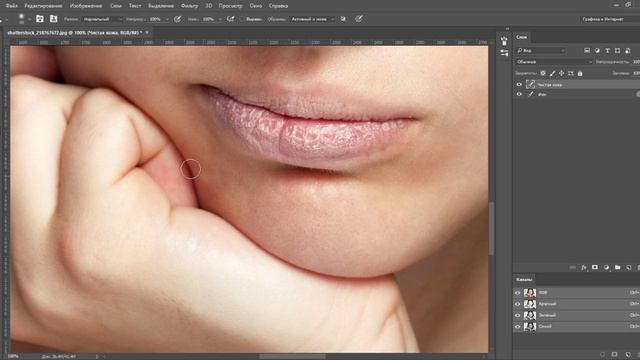
Task: Lock image pixels brush icon in Layers panel
Action: point(552,73)
